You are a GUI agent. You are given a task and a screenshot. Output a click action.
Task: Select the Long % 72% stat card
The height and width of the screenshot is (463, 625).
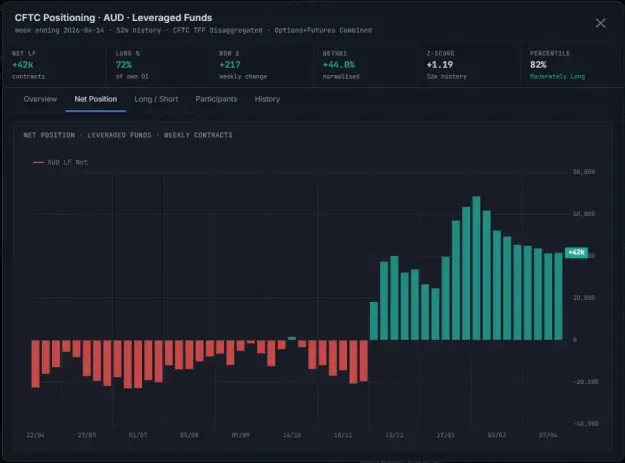tap(158, 65)
